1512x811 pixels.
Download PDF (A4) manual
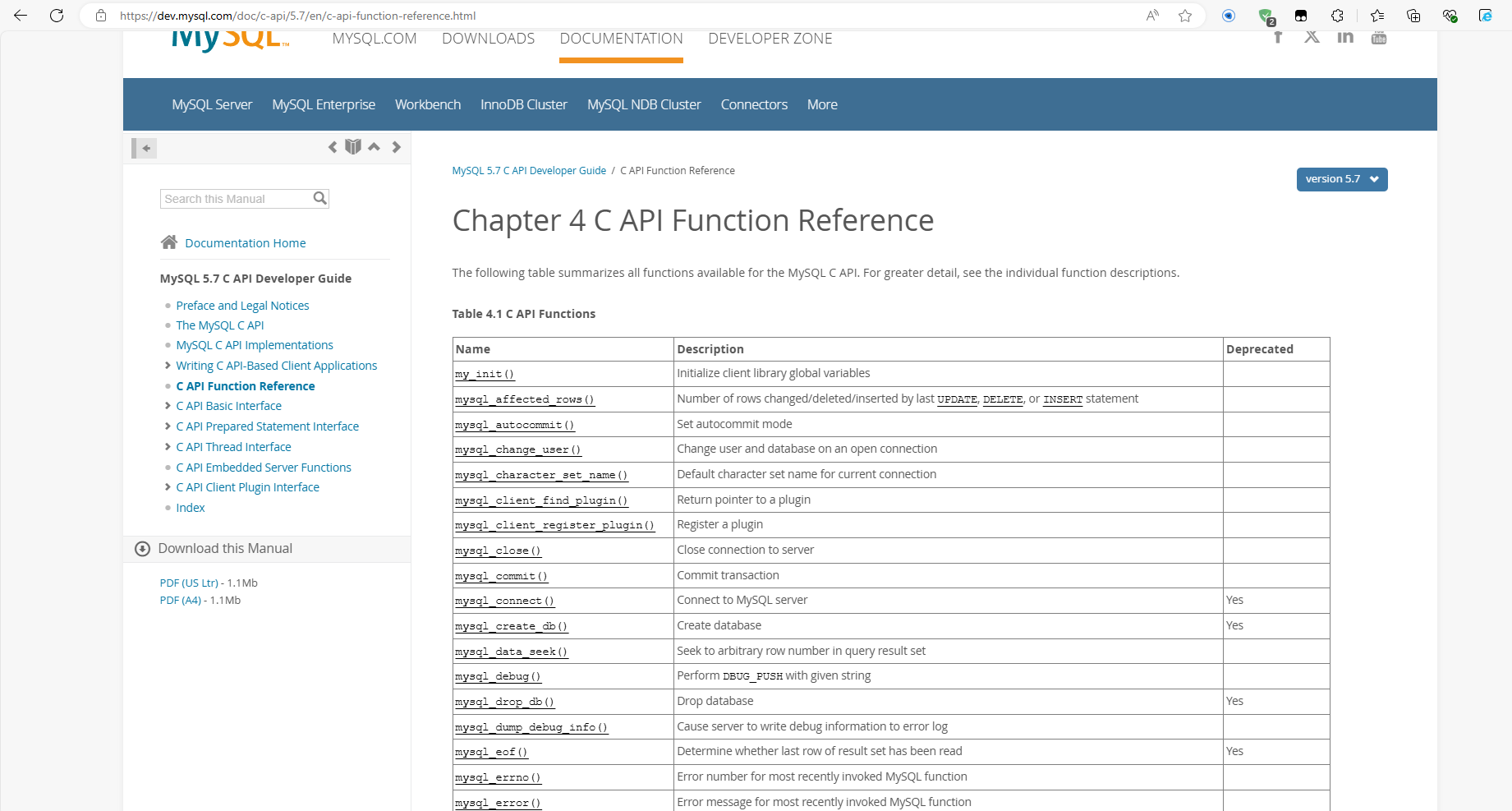click(181, 600)
